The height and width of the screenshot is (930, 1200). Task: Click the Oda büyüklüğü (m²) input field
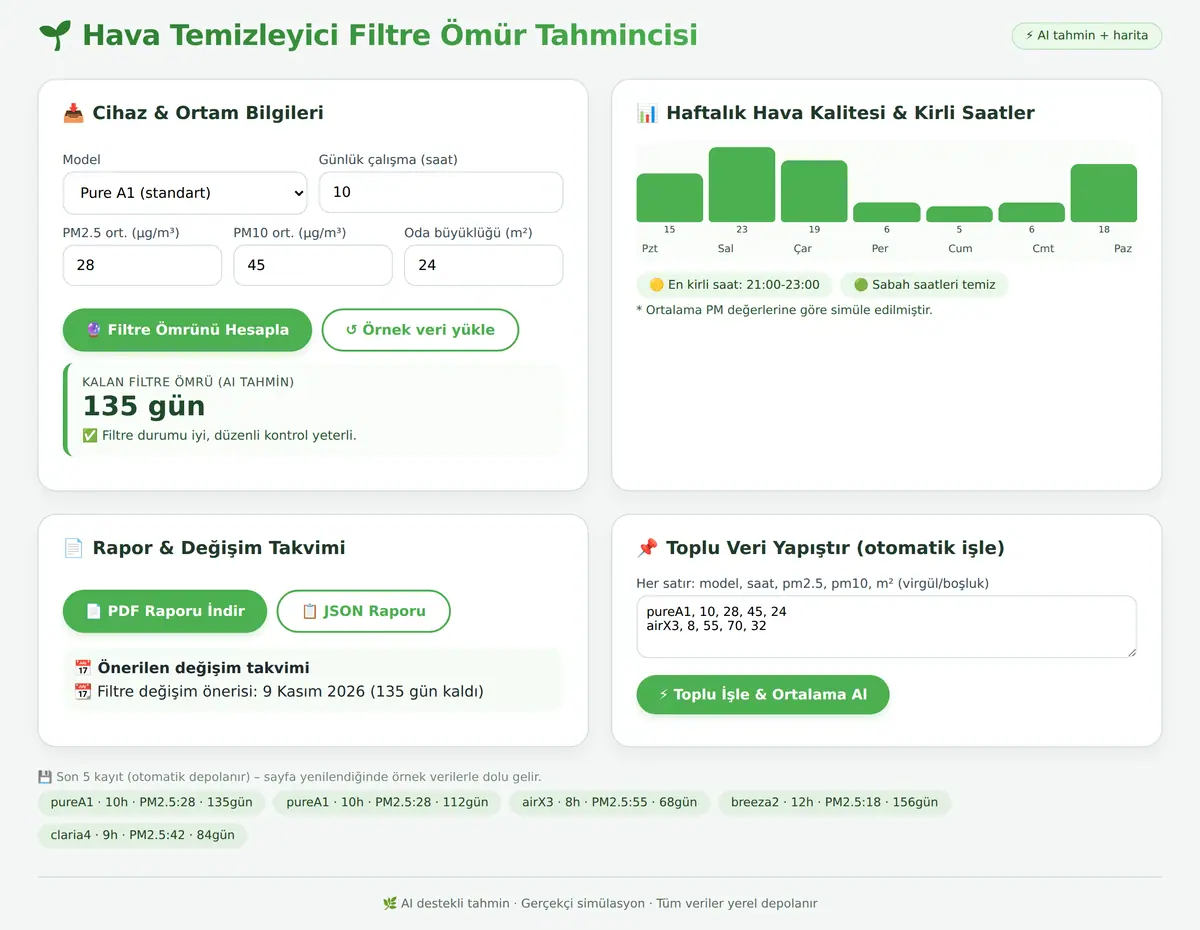click(x=484, y=265)
